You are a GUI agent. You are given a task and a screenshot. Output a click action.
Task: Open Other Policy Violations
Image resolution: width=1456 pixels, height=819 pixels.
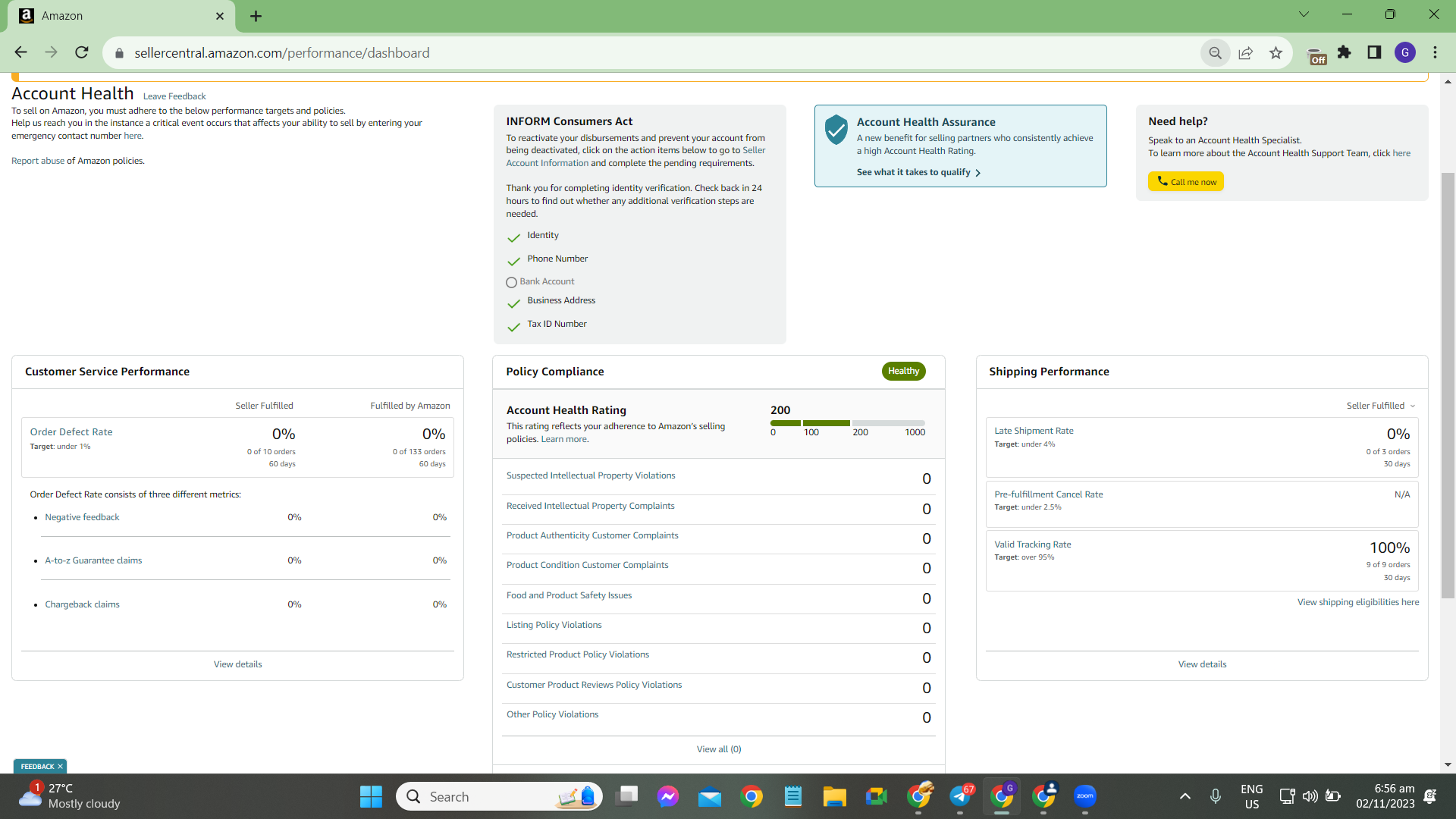tap(552, 714)
